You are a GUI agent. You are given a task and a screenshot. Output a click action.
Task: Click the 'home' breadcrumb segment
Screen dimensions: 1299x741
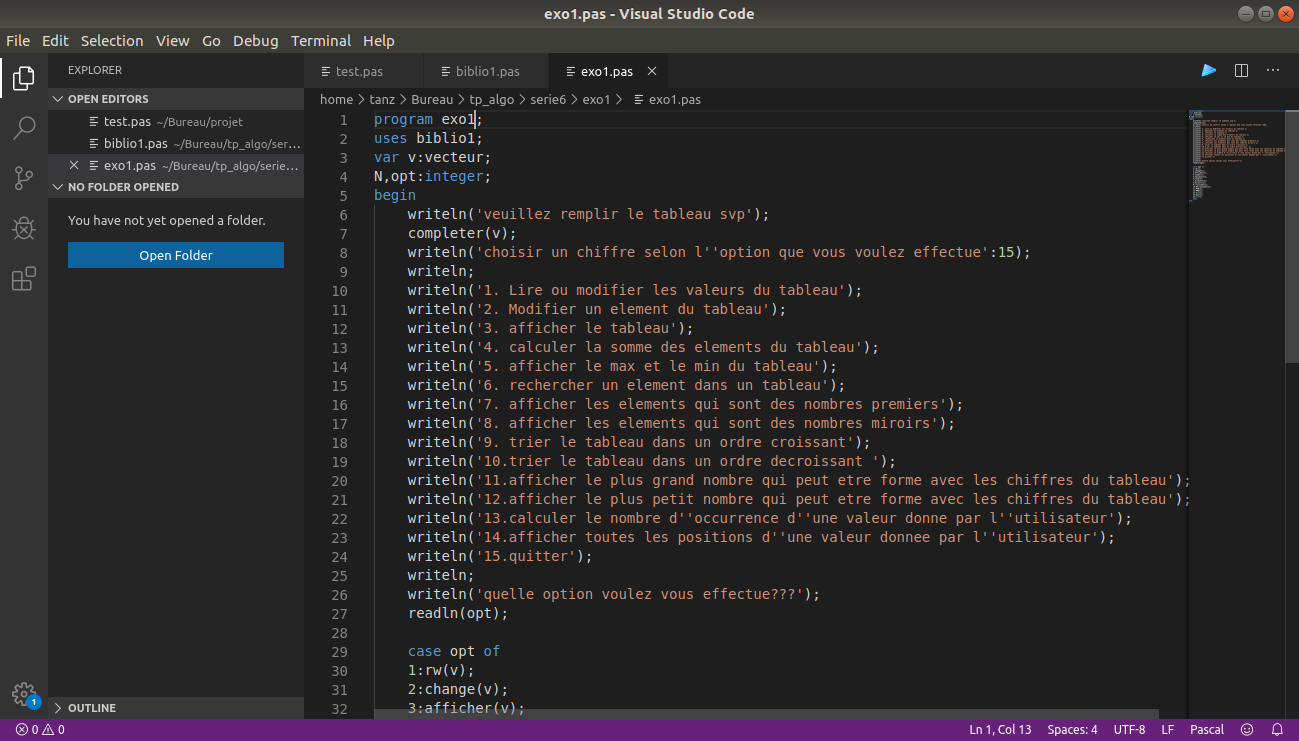click(x=336, y=99)
